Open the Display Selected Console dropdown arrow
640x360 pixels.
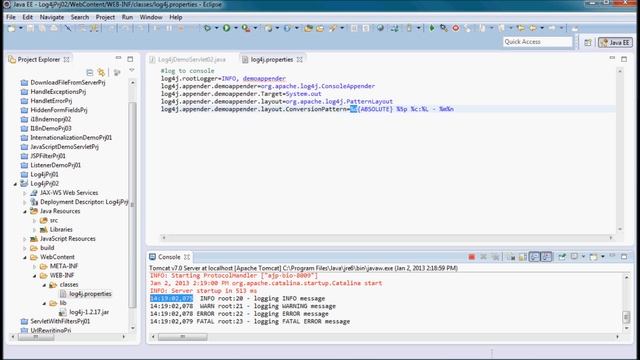click(583, 257)
